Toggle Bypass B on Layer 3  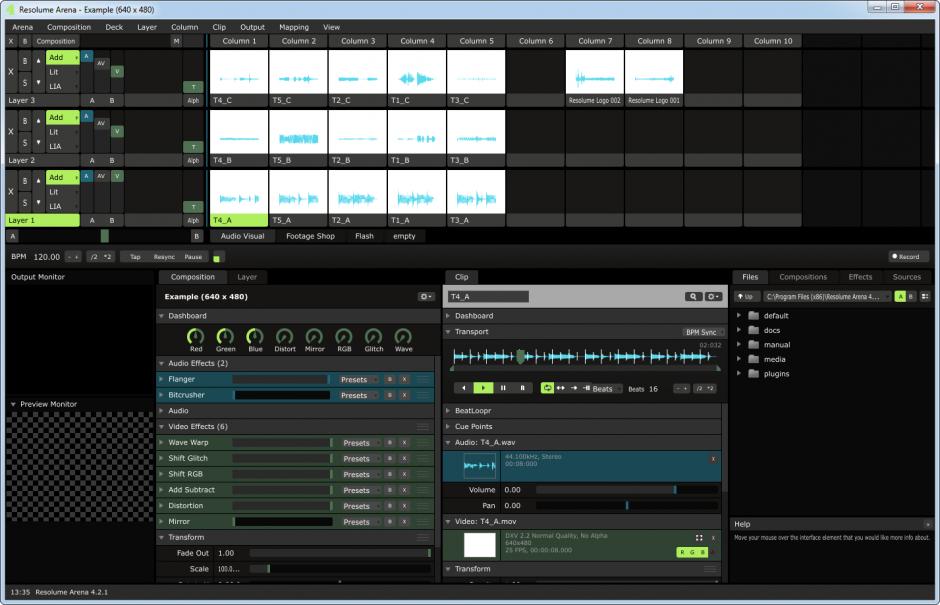tap(25, 61)
